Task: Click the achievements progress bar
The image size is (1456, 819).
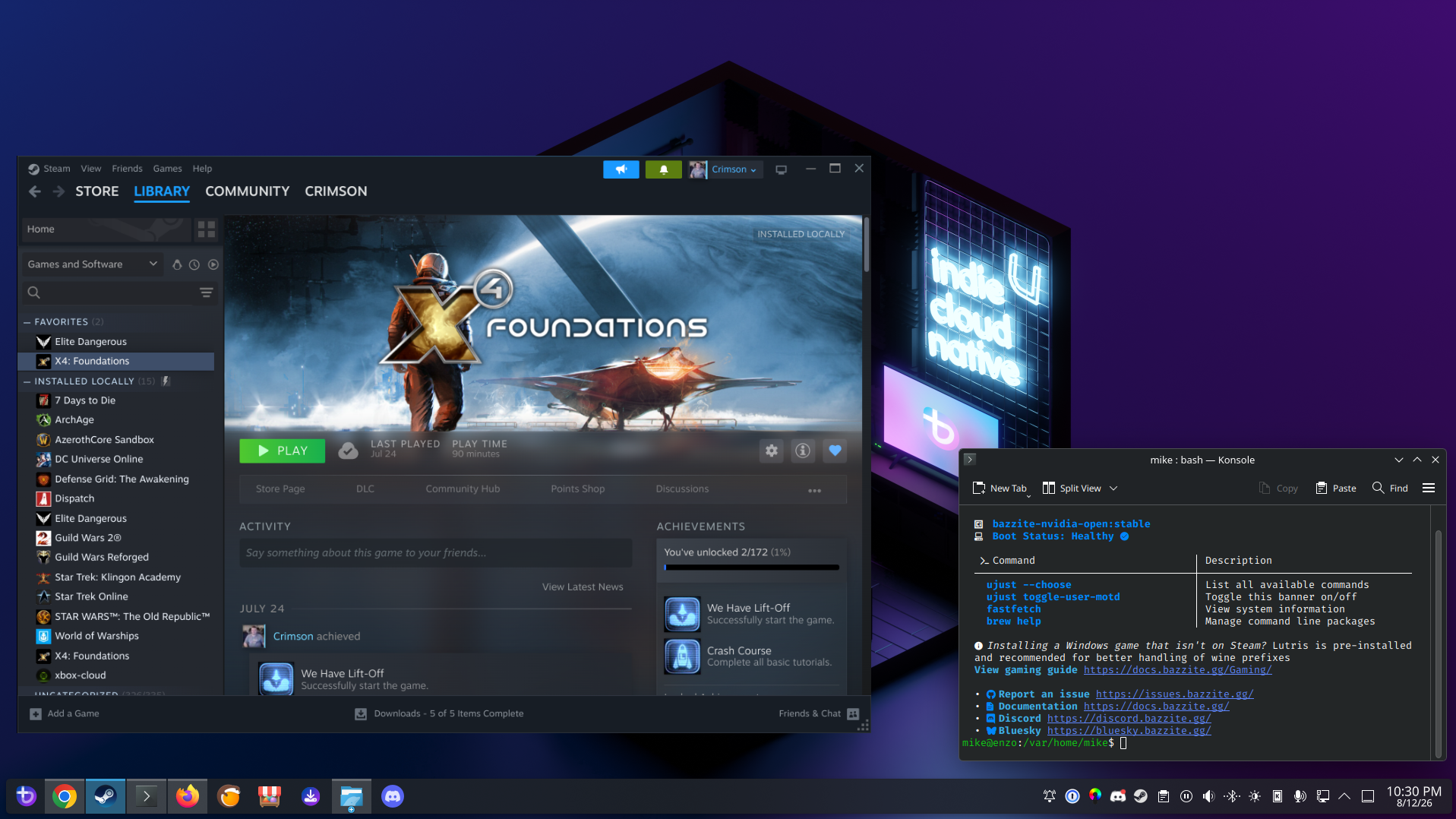Action: coord(751,568)
